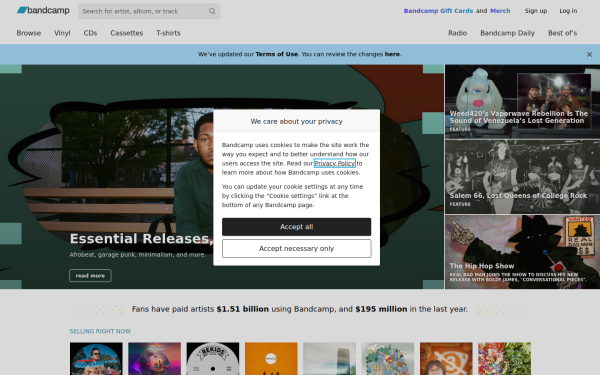Screen dimensions: 600x375
Task: Click Sign up
Action: pyautogui.click(x=536, y=11)
